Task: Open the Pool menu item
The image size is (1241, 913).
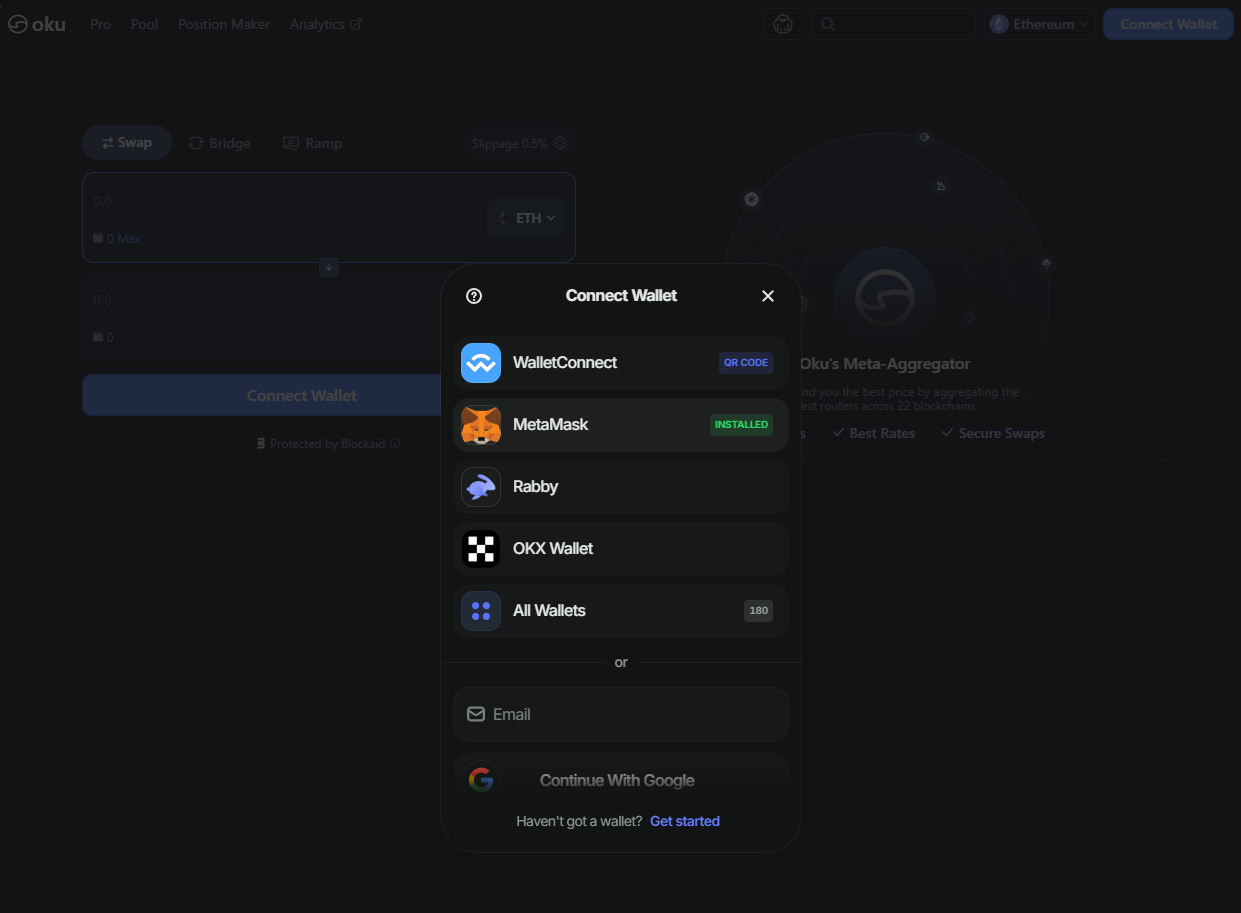Action: coord(145,24)
